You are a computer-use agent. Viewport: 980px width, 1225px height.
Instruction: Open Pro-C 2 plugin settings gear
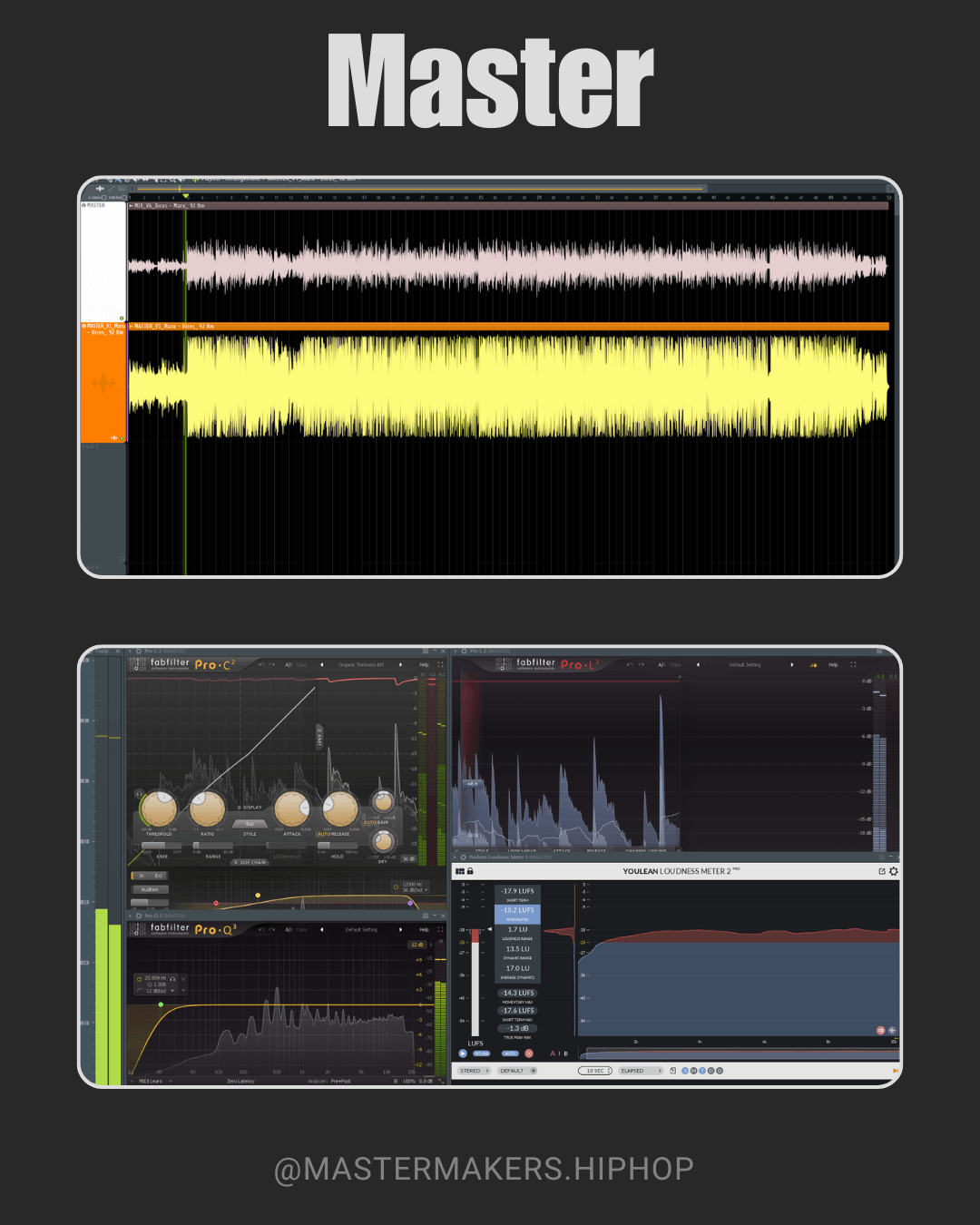pos(139,651)
